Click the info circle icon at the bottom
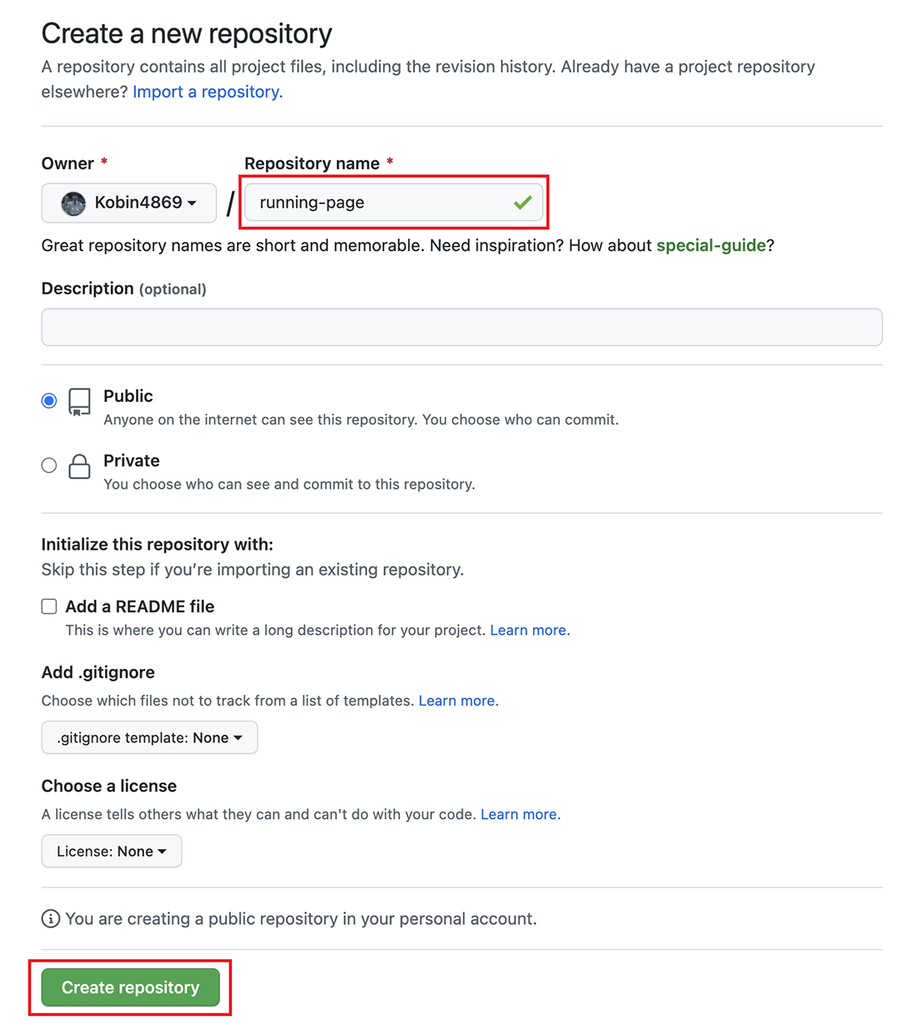The height and width of the screenshot is (1024, 917). (x=50, y=918)
